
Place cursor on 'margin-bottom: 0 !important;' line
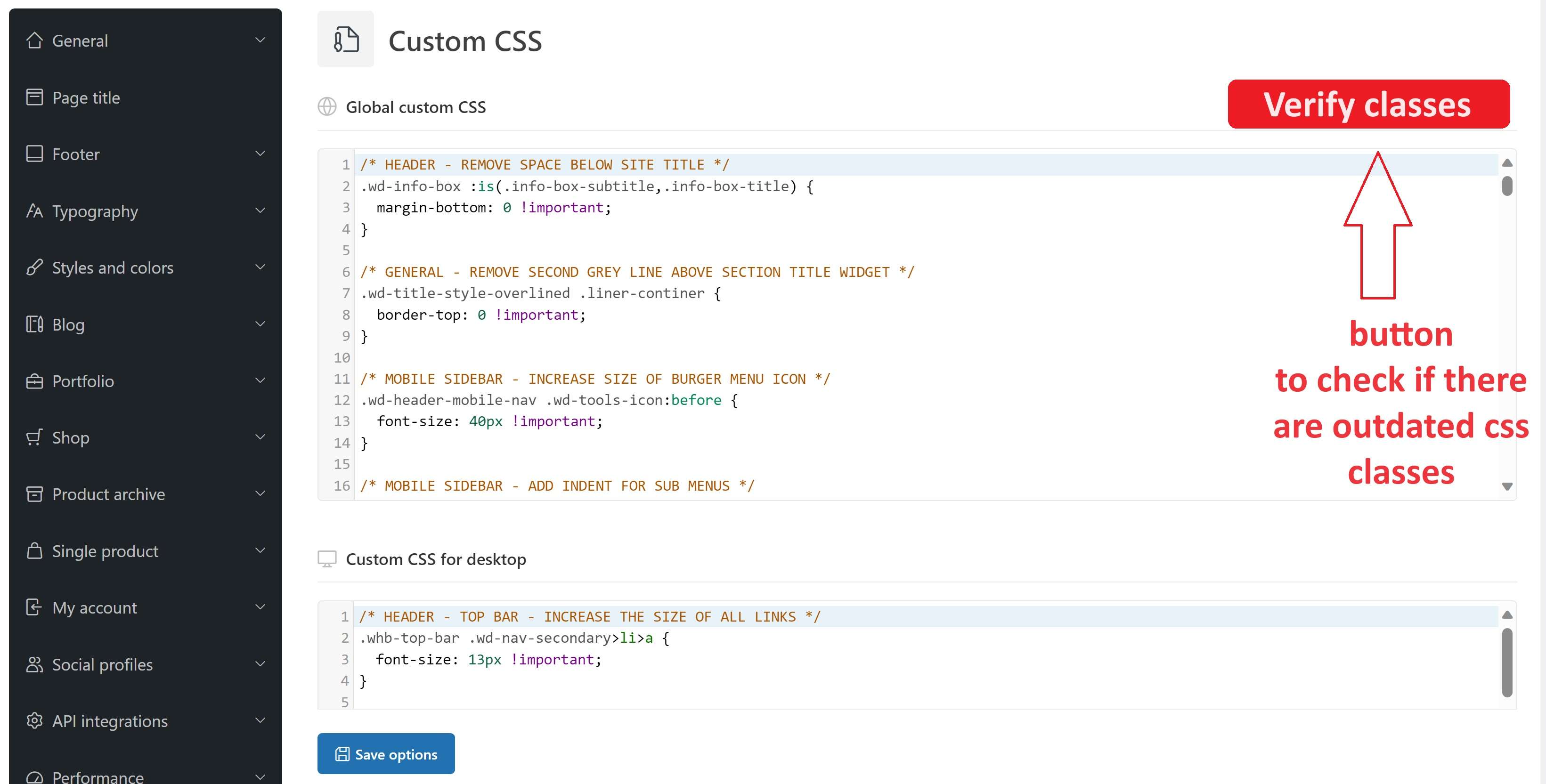(493, 208)
